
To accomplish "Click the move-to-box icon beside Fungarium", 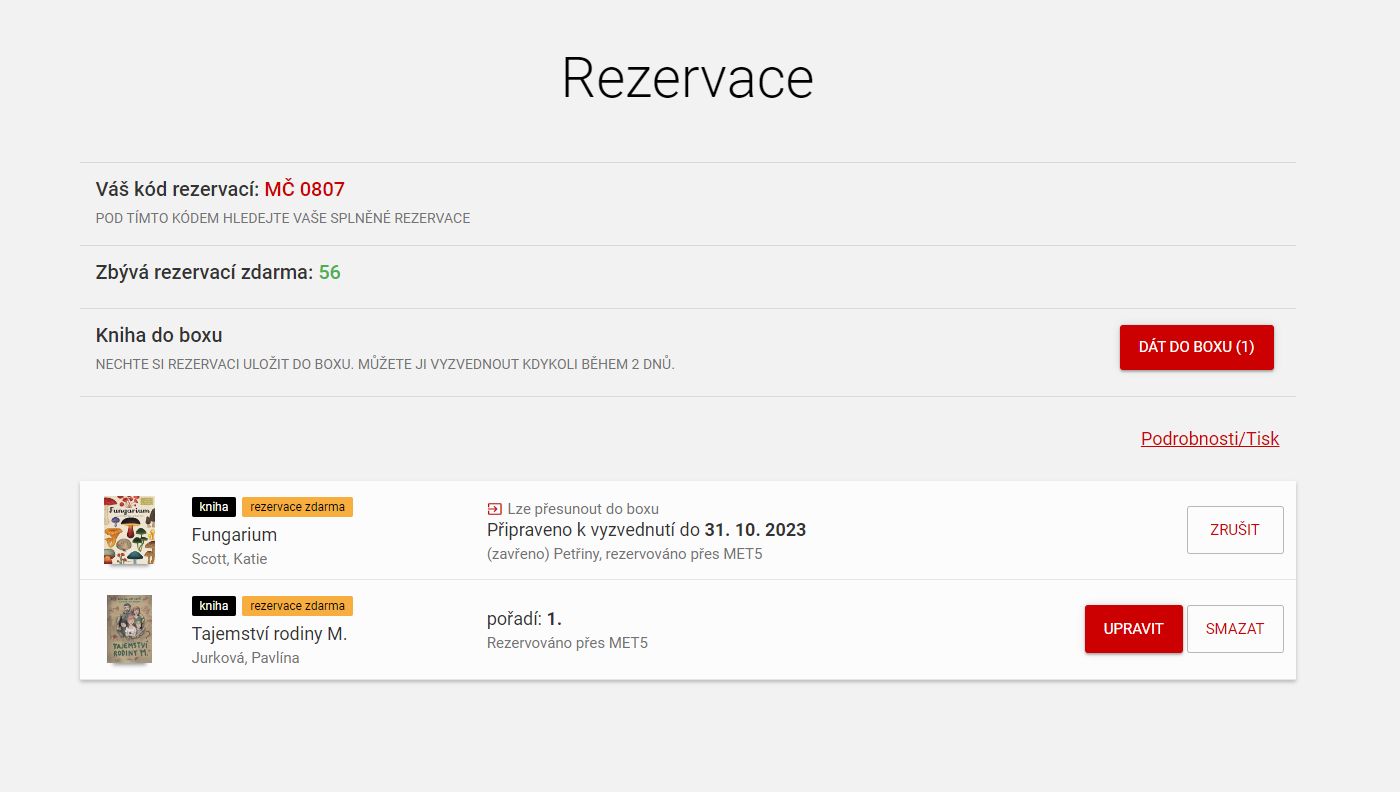I will 494,509.
